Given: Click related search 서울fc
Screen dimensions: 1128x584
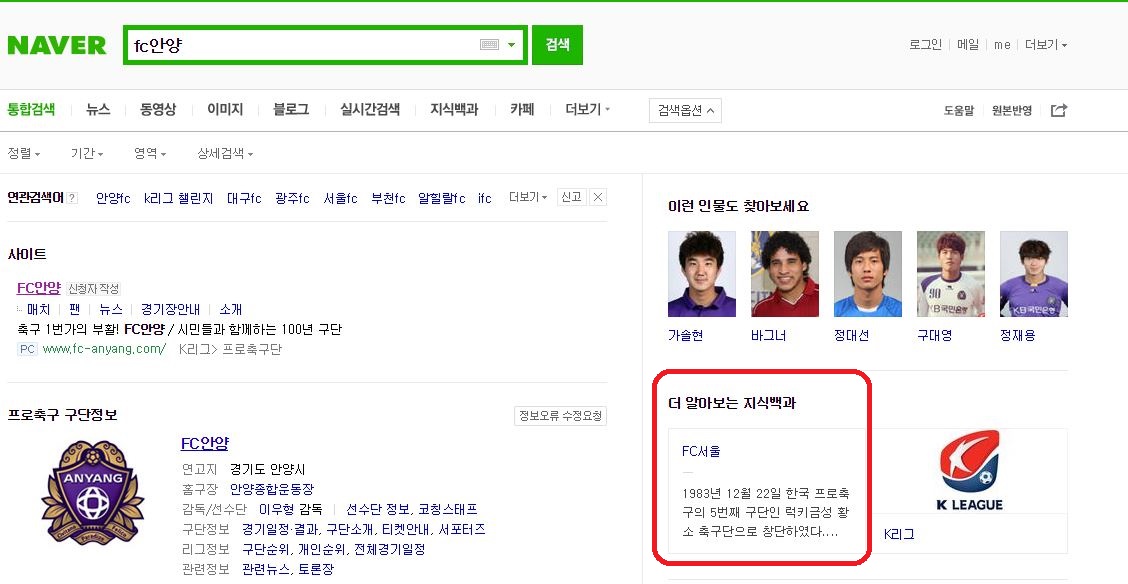Looking at the screenshot, I should point(340,198).
